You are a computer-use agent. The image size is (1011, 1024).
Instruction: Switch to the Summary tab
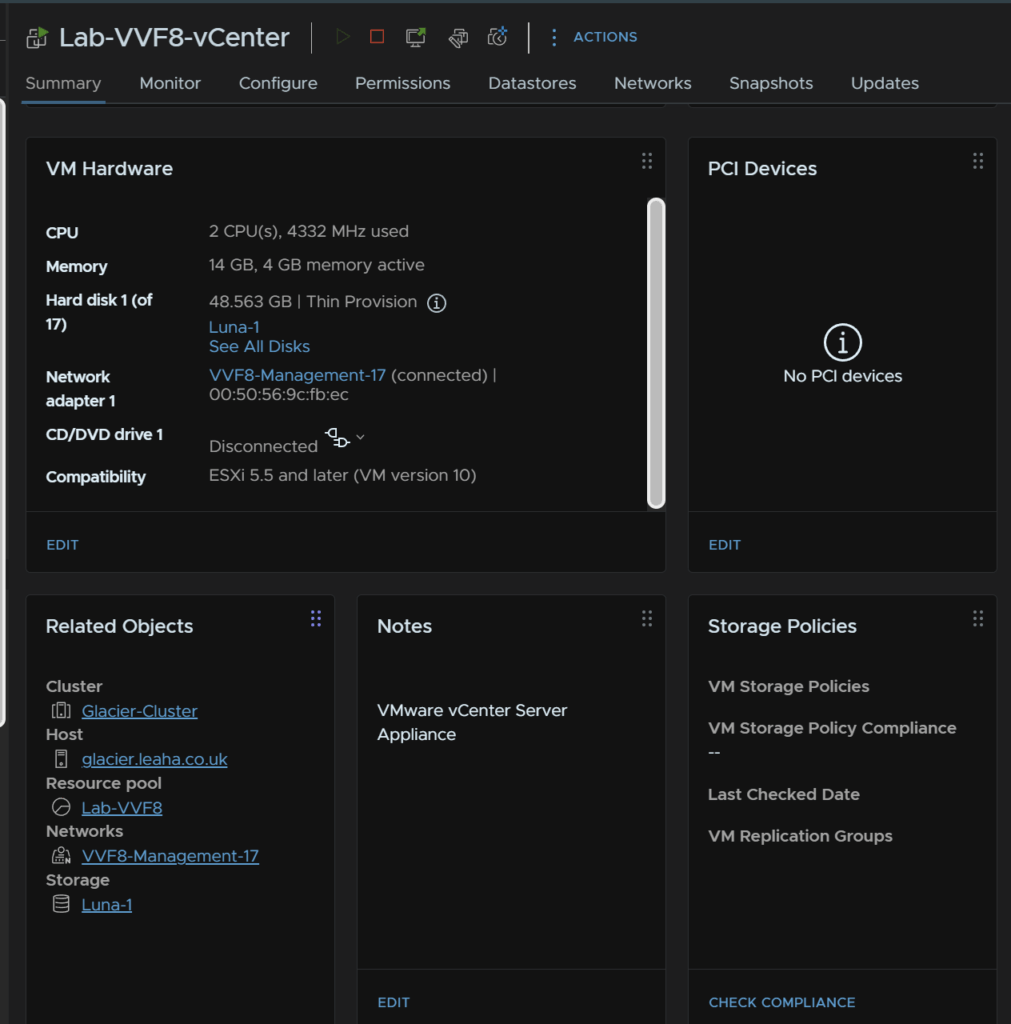click(63, 83)
